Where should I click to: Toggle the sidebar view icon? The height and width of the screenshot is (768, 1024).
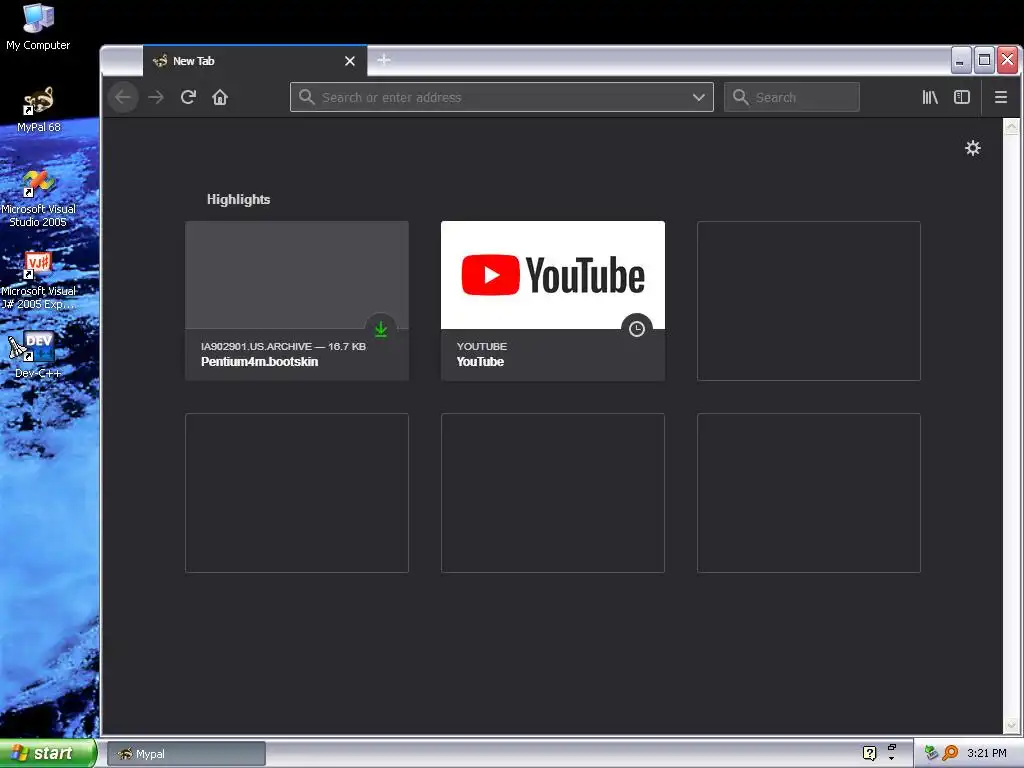point(962,97)
